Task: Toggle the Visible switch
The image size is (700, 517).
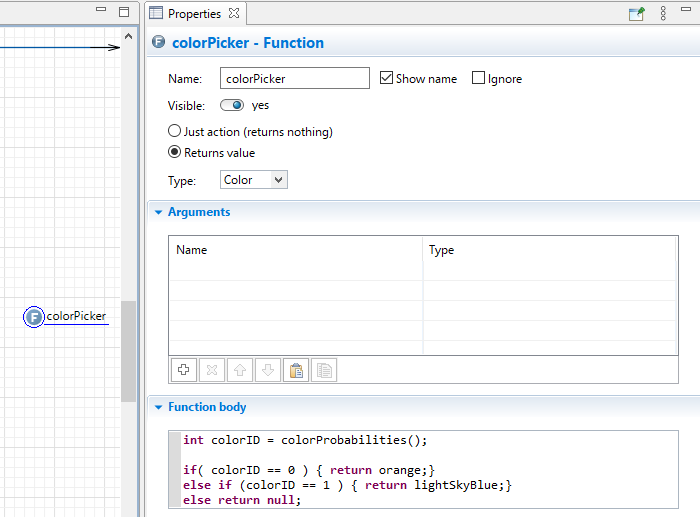Action: pos(232,105)
